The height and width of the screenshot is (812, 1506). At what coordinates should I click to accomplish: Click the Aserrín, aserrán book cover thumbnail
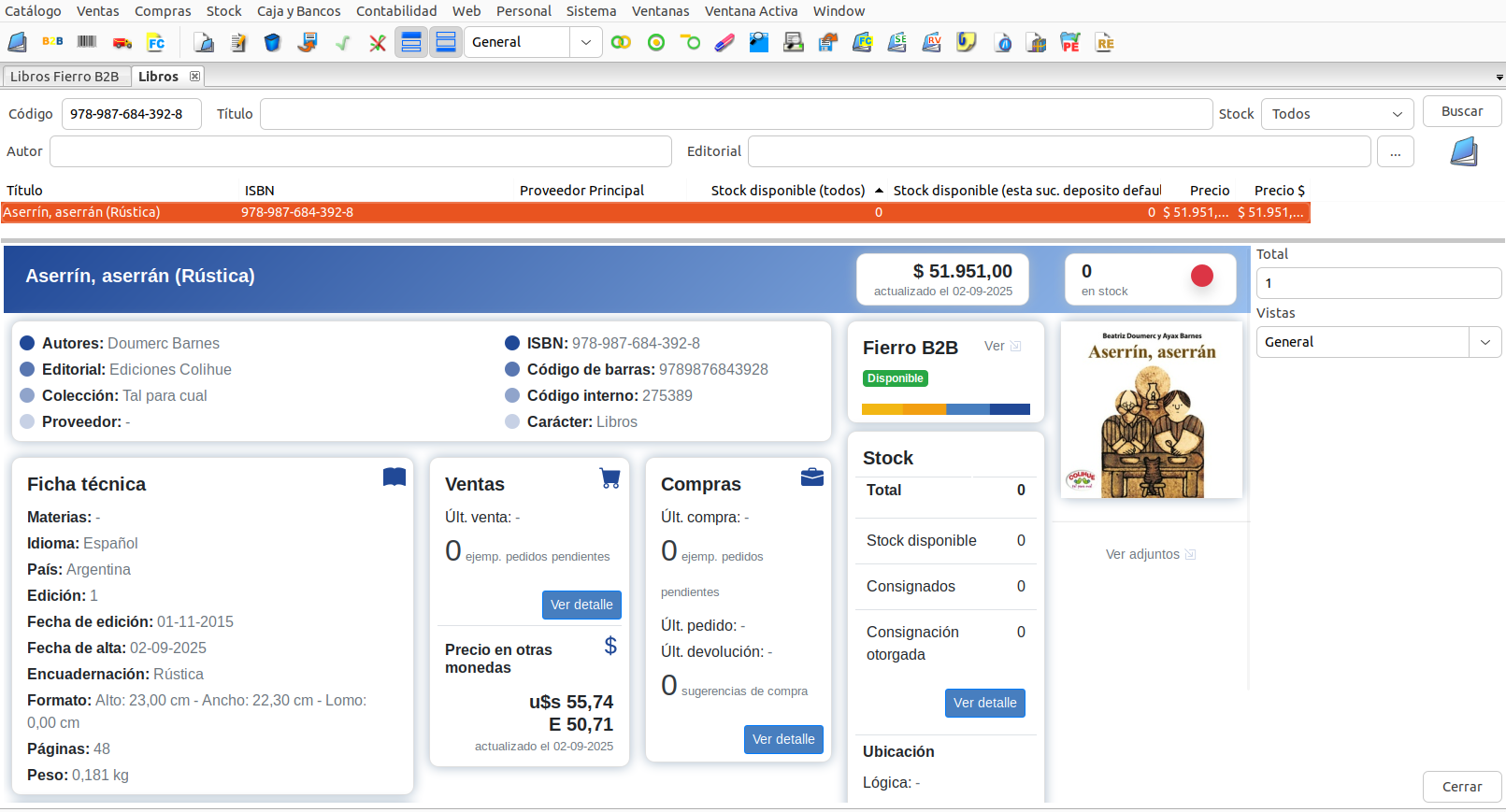click(x=1152, y=410)
